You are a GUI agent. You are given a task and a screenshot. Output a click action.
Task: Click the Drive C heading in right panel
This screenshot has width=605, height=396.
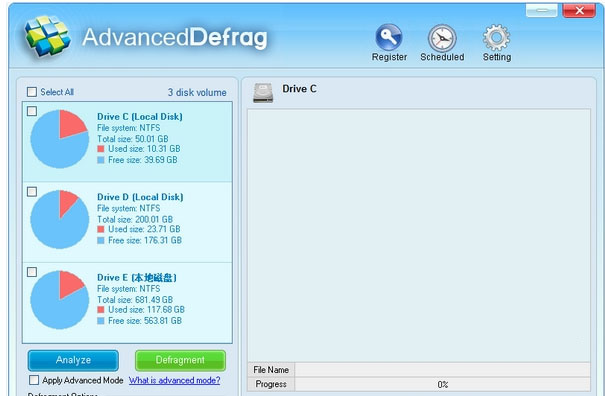coord(299,89)
